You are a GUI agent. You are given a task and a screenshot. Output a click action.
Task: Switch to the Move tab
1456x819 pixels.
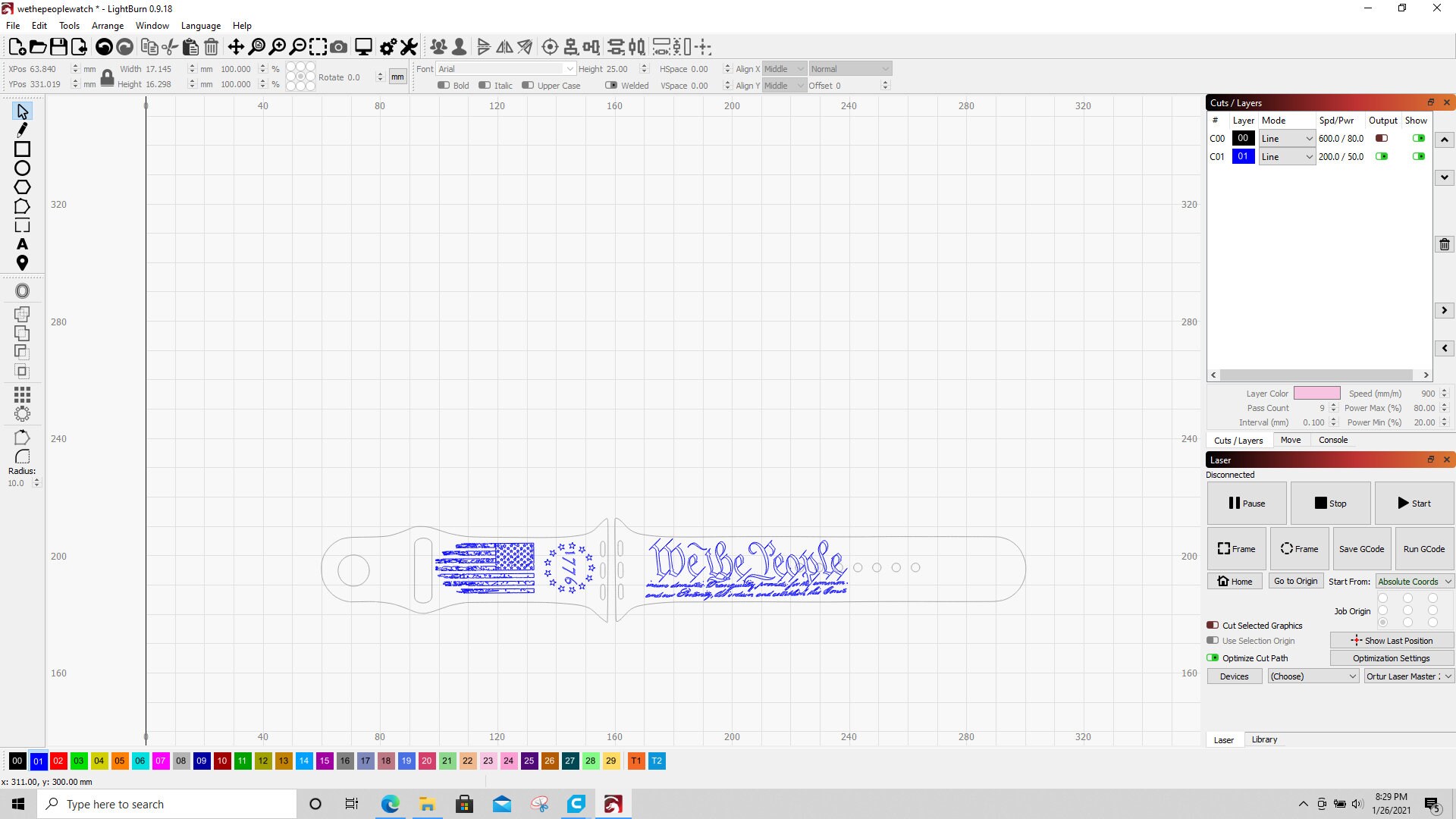[x=1291, y=440]
